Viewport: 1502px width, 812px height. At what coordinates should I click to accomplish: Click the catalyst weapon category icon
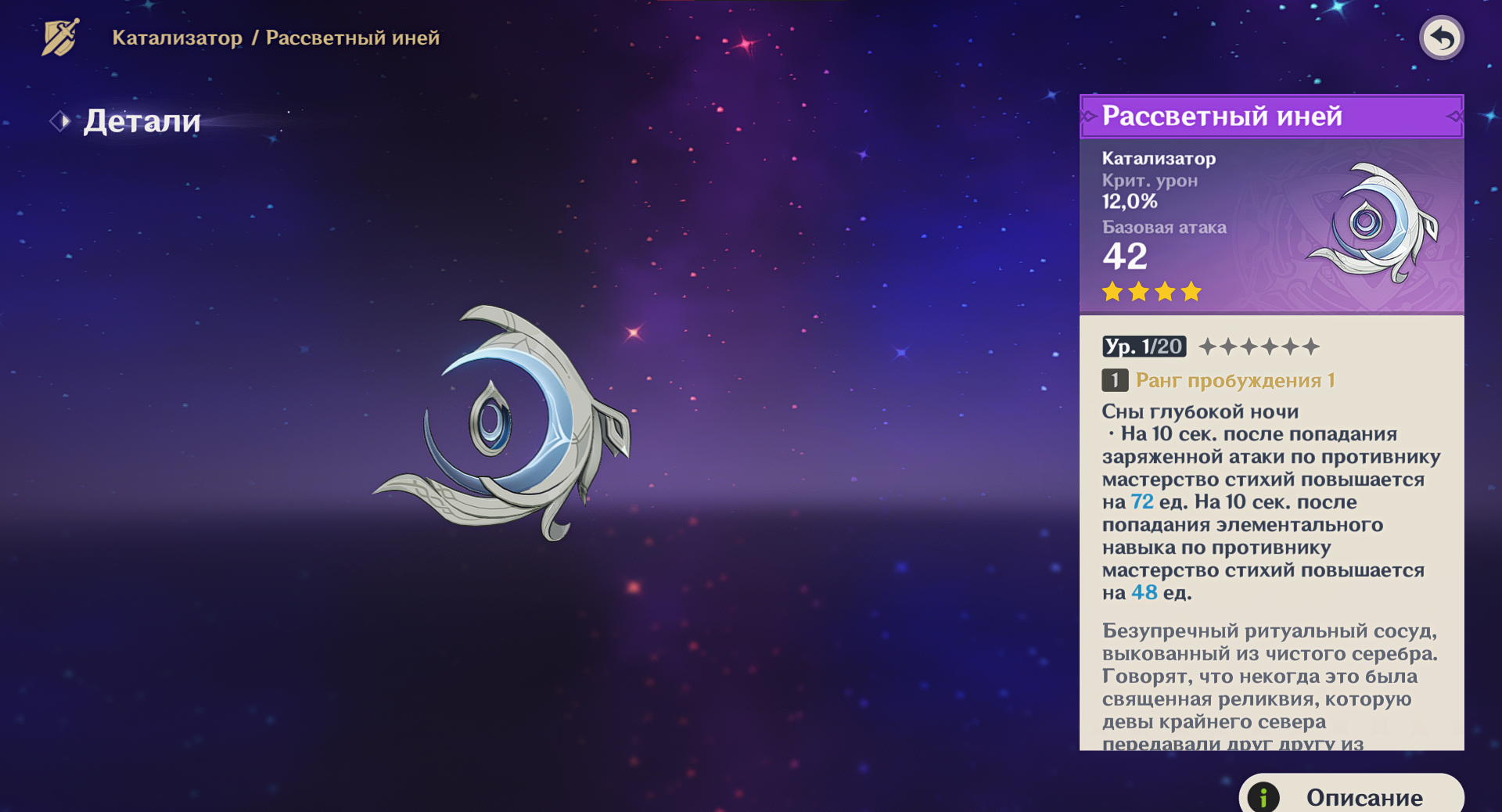click(60, 38)
